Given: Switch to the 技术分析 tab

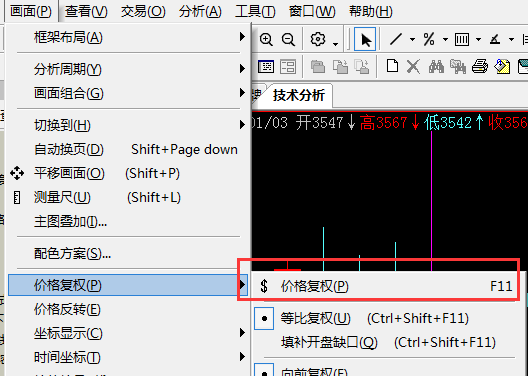Looking at the screenshot, I should [299, 95].
